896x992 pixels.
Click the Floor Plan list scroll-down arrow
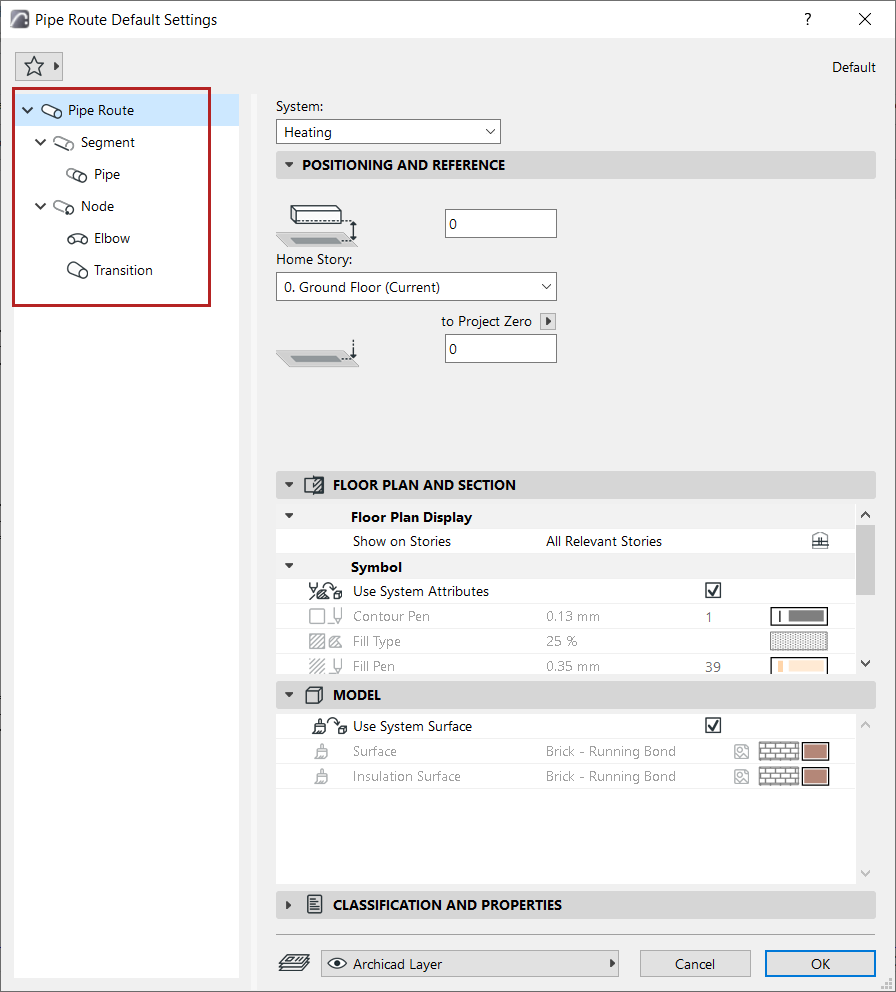pyautogui.click(x=866, y=664)
